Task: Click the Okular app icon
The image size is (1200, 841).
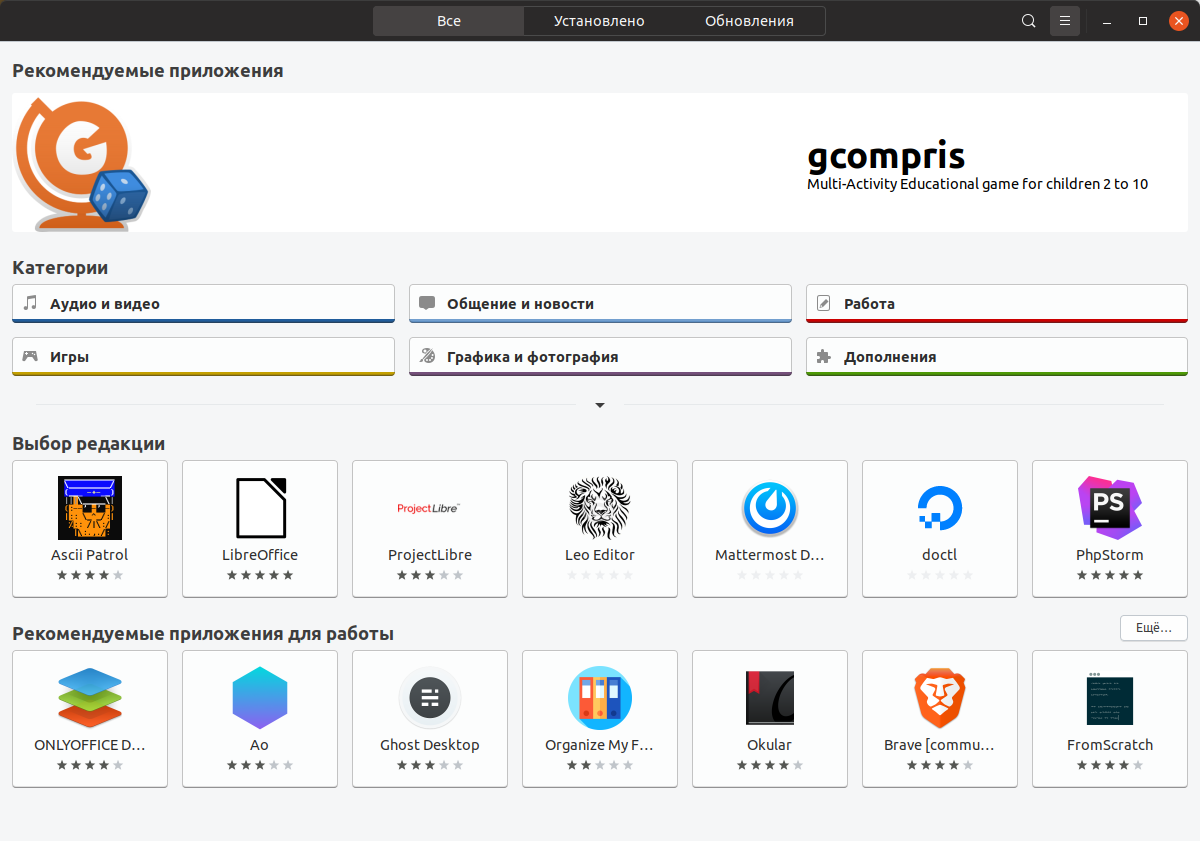Action: pos(770,698)
